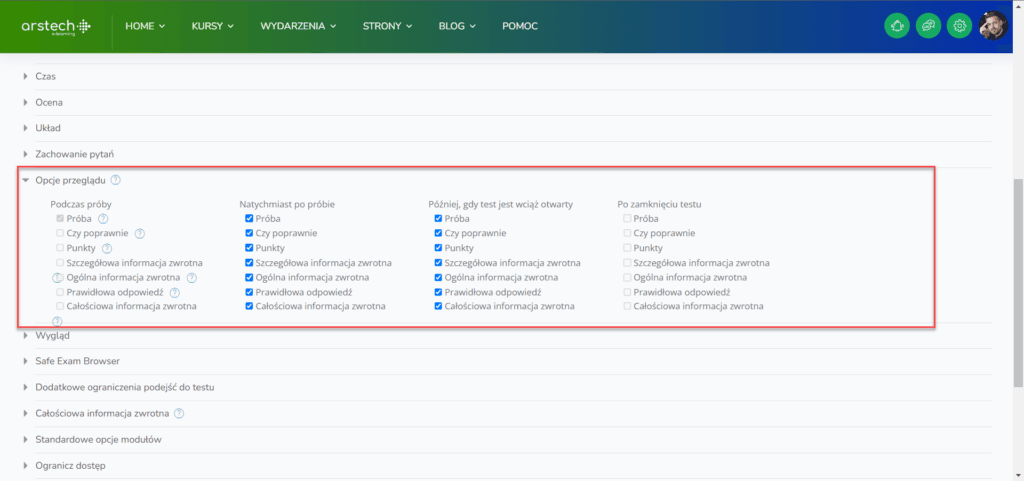Viewport: 1024px width, 481px height.
Task: Check Szczegółowa informacja zwrotna under Po zamknięciu testu
Action: point(627,263)
